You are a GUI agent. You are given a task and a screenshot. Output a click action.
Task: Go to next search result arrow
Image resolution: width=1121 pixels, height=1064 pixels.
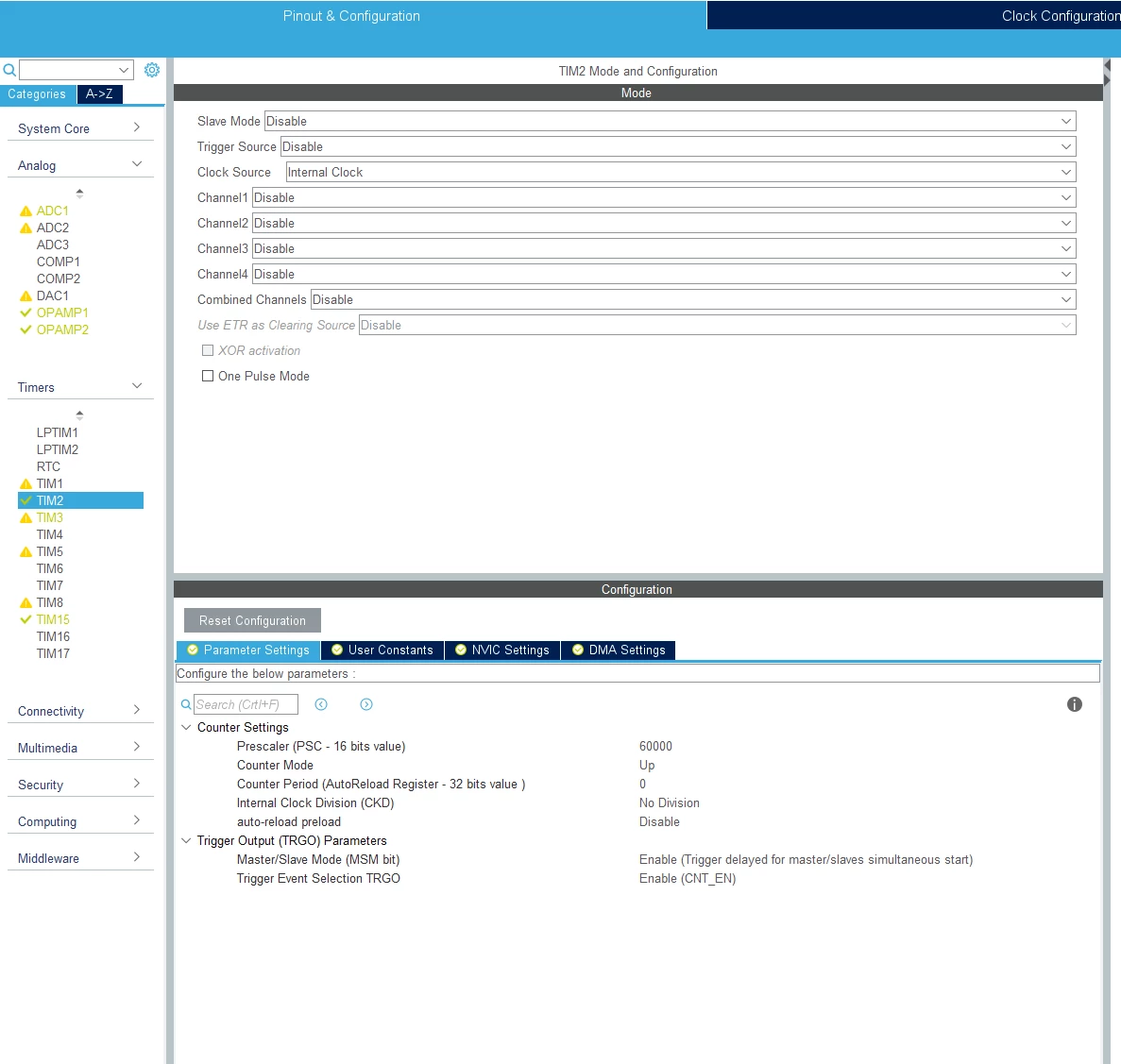tap(366, 704)
